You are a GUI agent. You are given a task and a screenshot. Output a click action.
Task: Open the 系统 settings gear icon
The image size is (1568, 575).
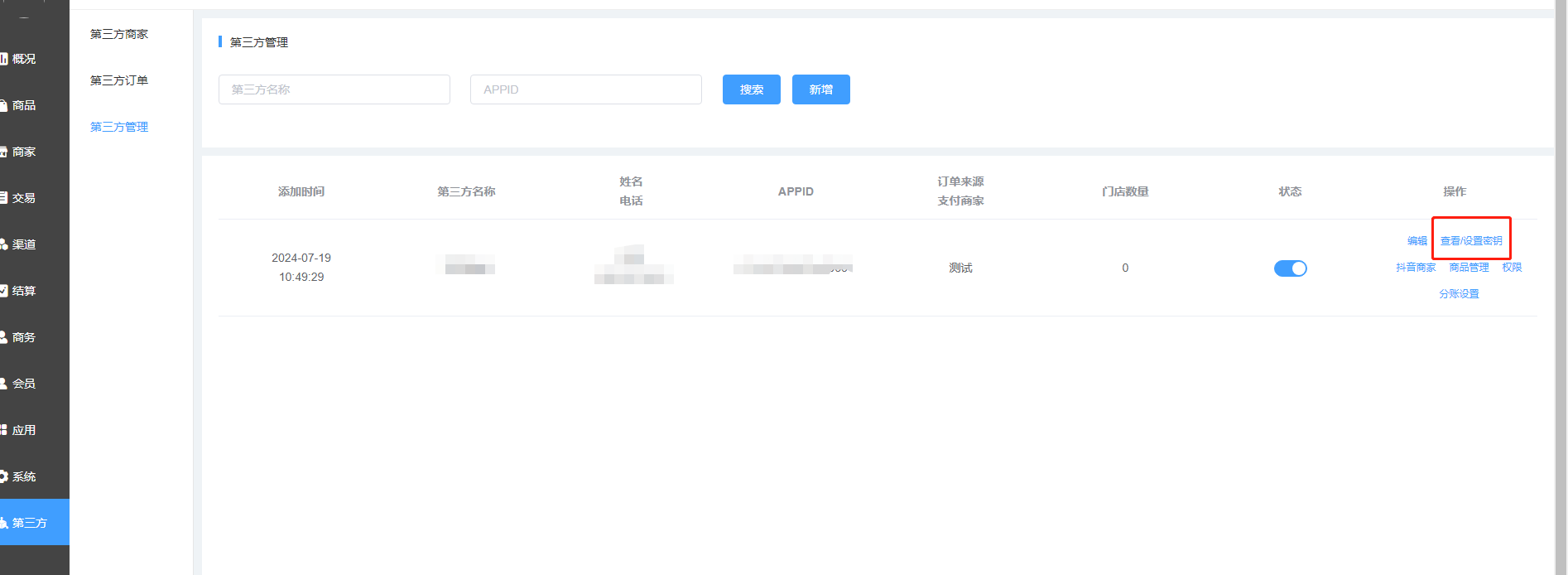4,476
